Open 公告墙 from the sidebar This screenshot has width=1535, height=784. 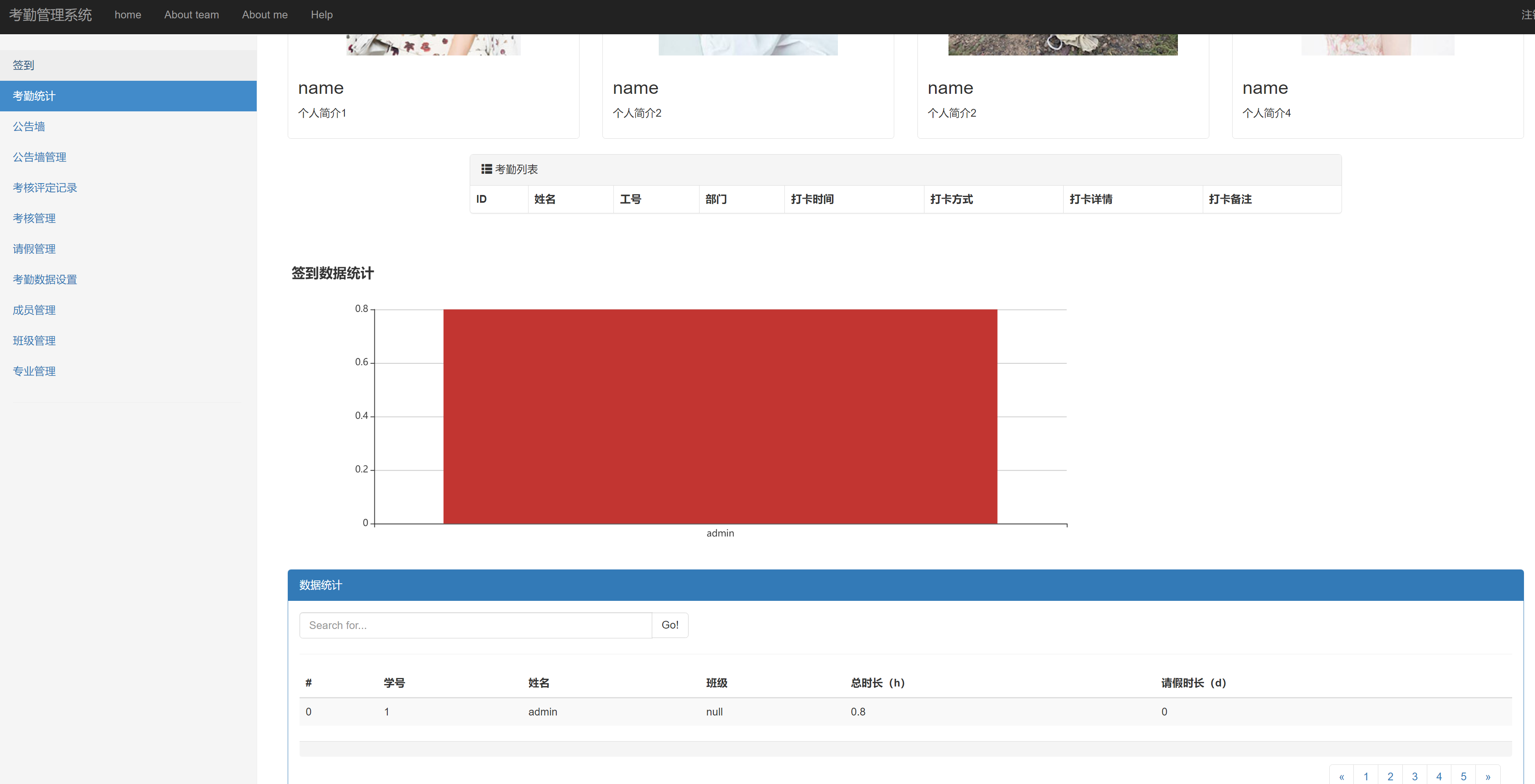[x=29, y=126]
